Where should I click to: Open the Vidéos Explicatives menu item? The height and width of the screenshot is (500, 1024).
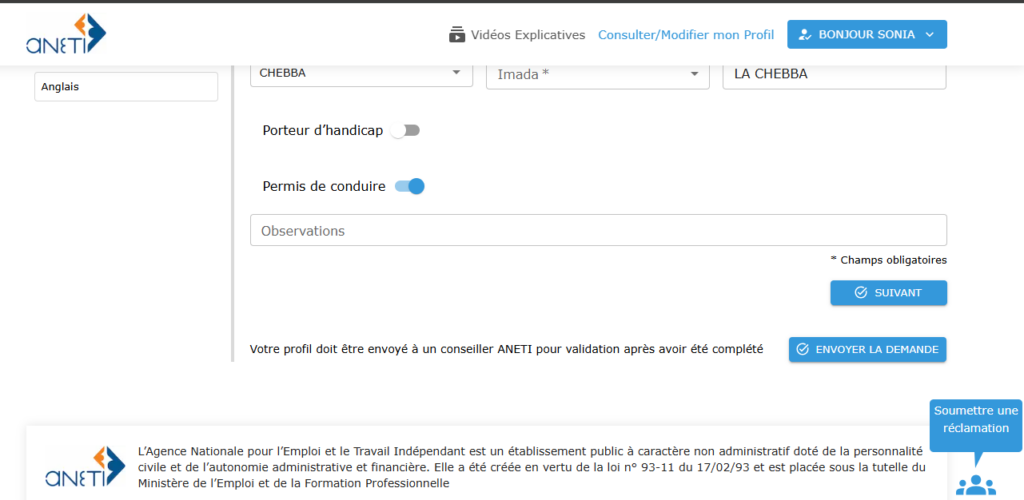click(x=527, y=35)
